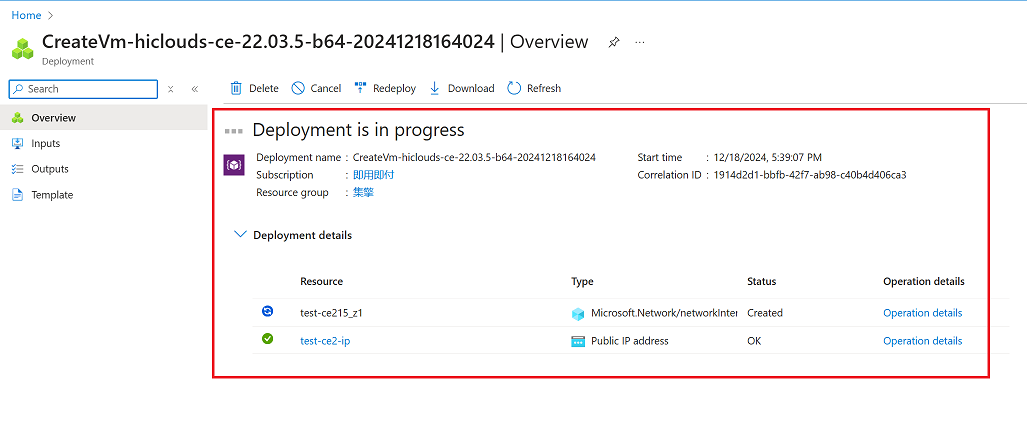Click the Operation details column header
This screenshot has width=1027, height=441.
click(x=924, y=281)
